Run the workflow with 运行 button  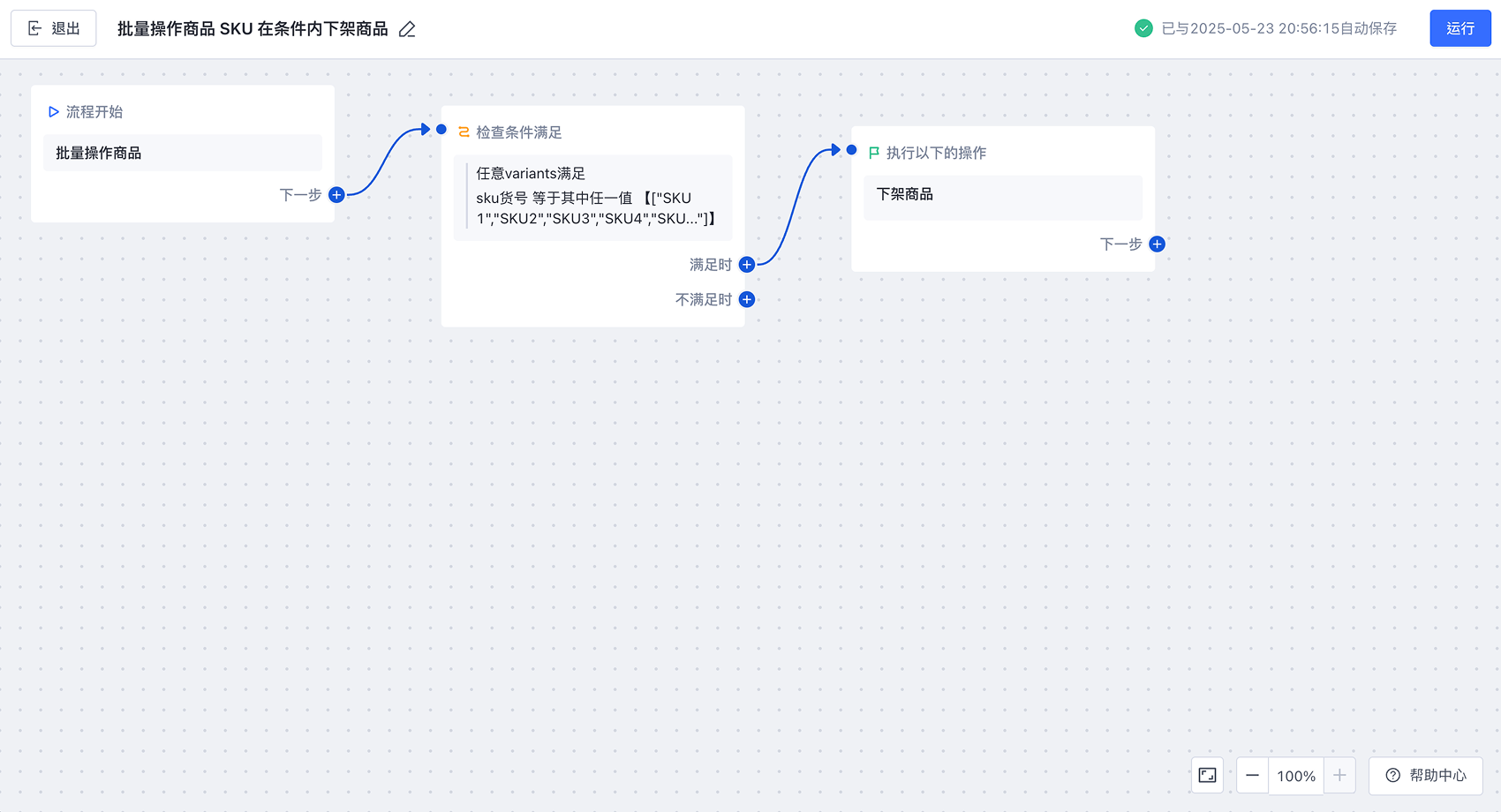coord(1460,28)
